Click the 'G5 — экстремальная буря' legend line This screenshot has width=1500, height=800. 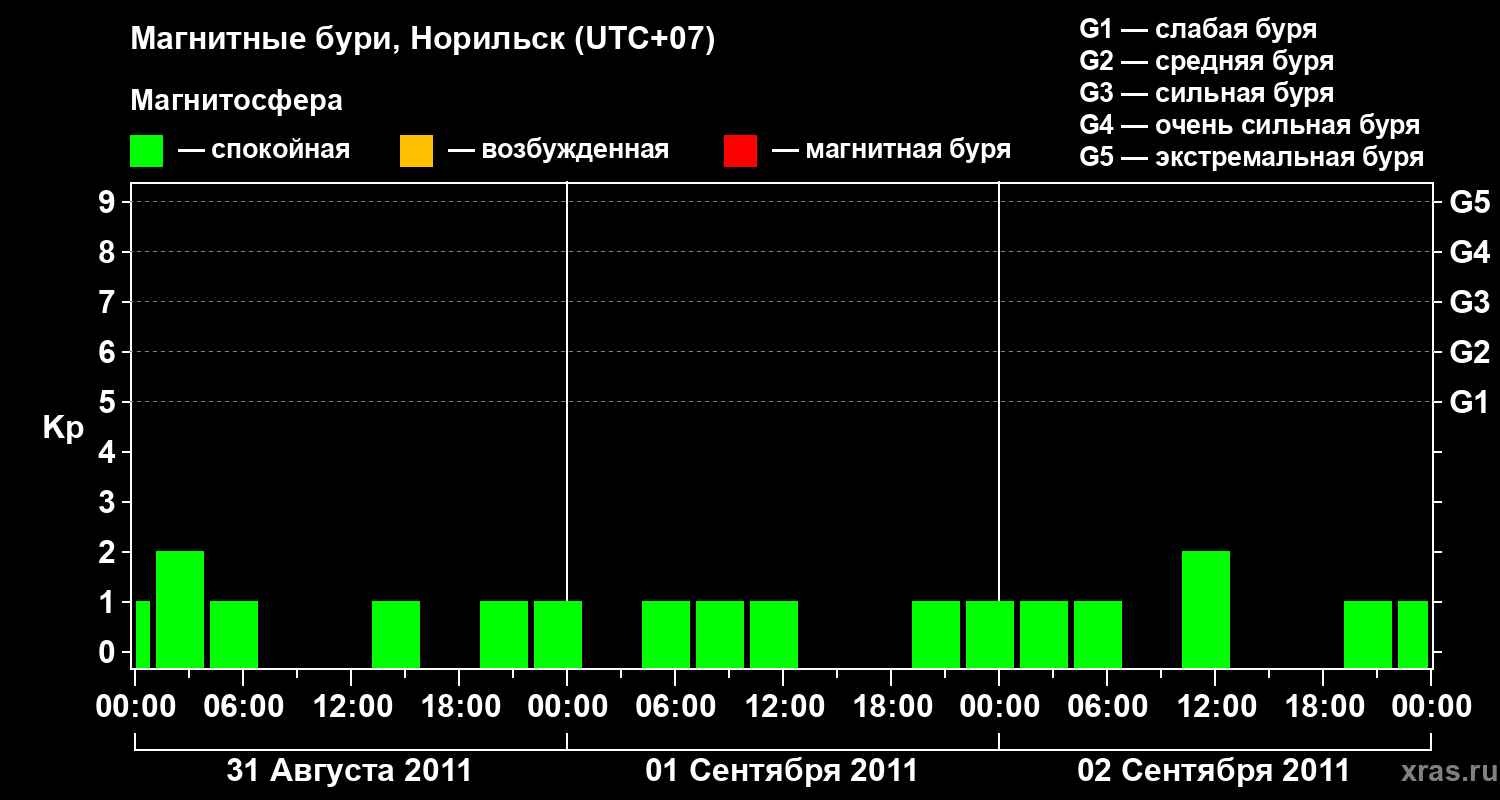pos(1252,157)
